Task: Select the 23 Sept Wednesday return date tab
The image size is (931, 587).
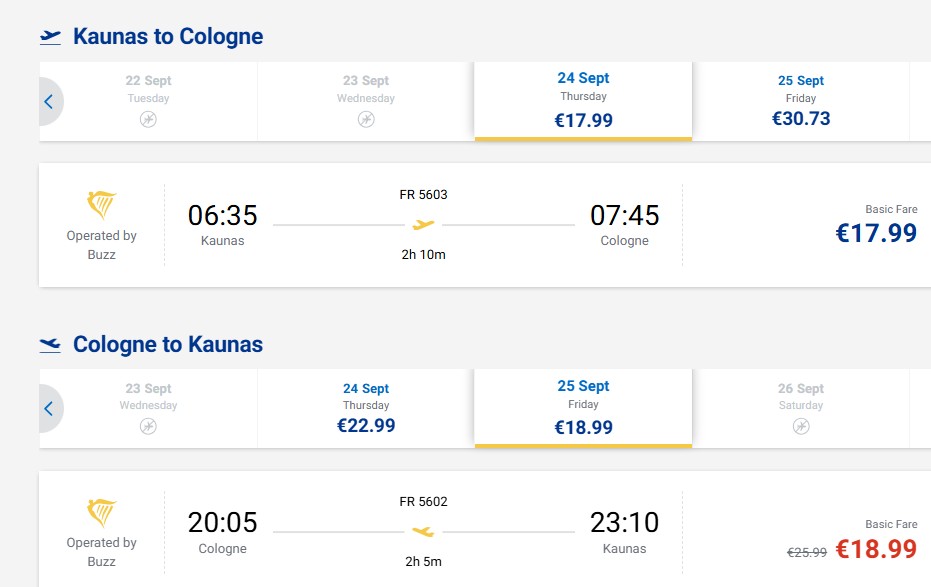Action: [148, 408]
